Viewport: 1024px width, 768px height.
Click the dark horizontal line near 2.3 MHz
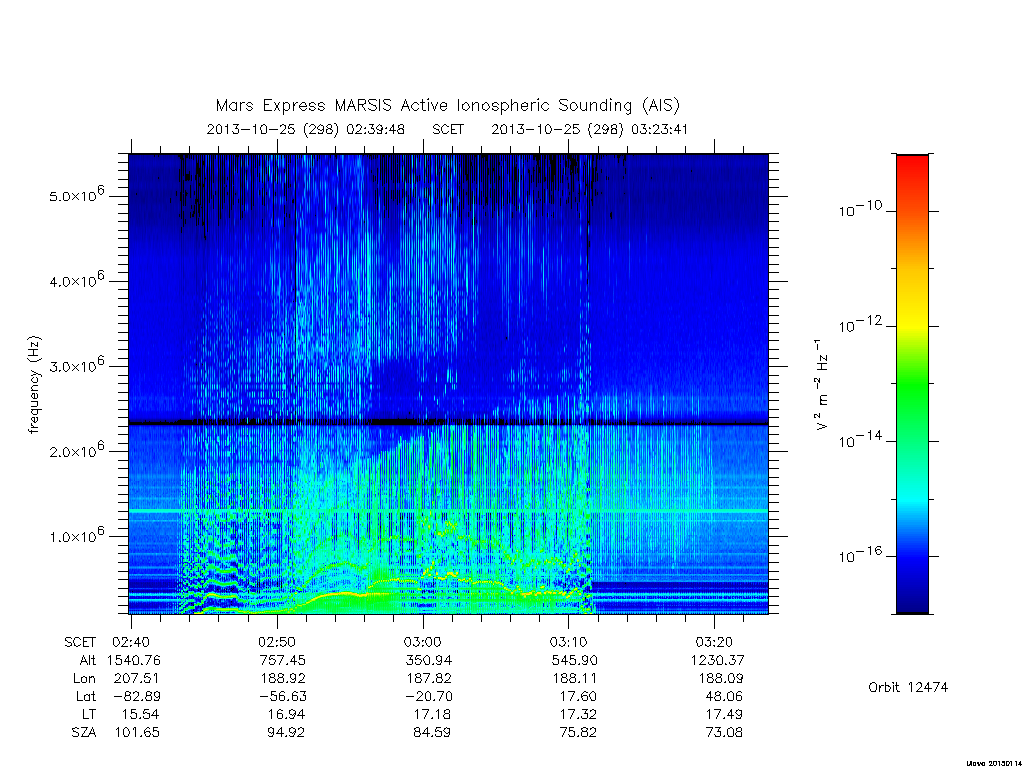tap(448, 423)
